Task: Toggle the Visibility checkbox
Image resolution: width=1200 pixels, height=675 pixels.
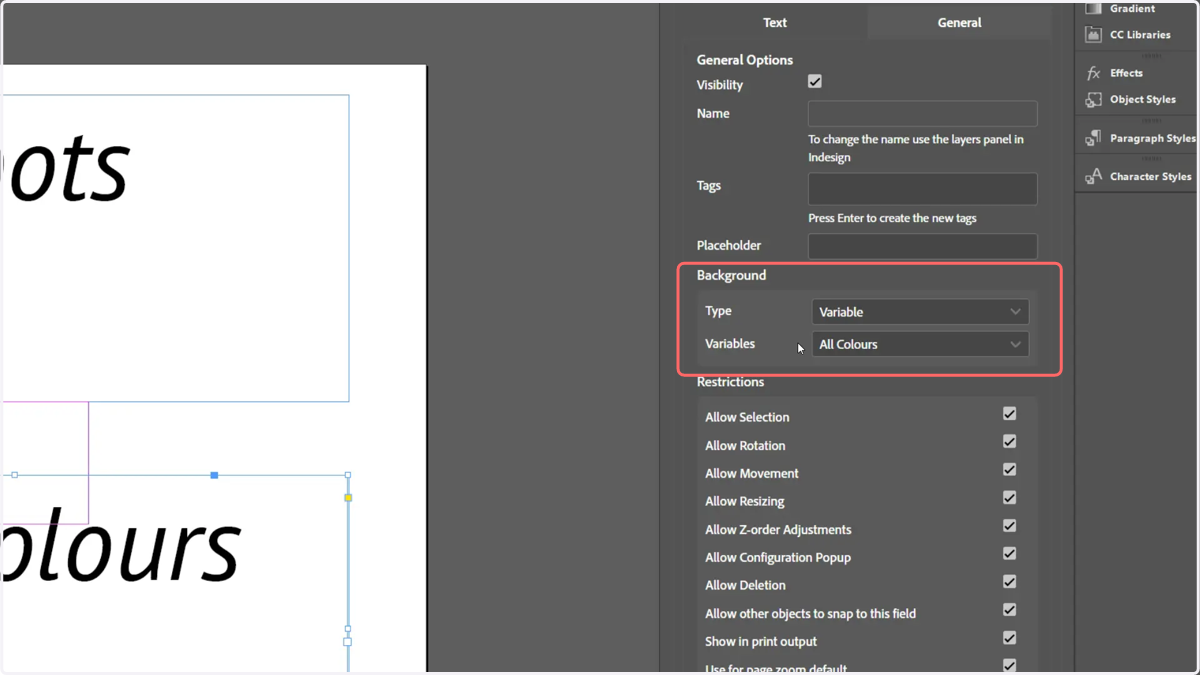Action: [815, 82]
